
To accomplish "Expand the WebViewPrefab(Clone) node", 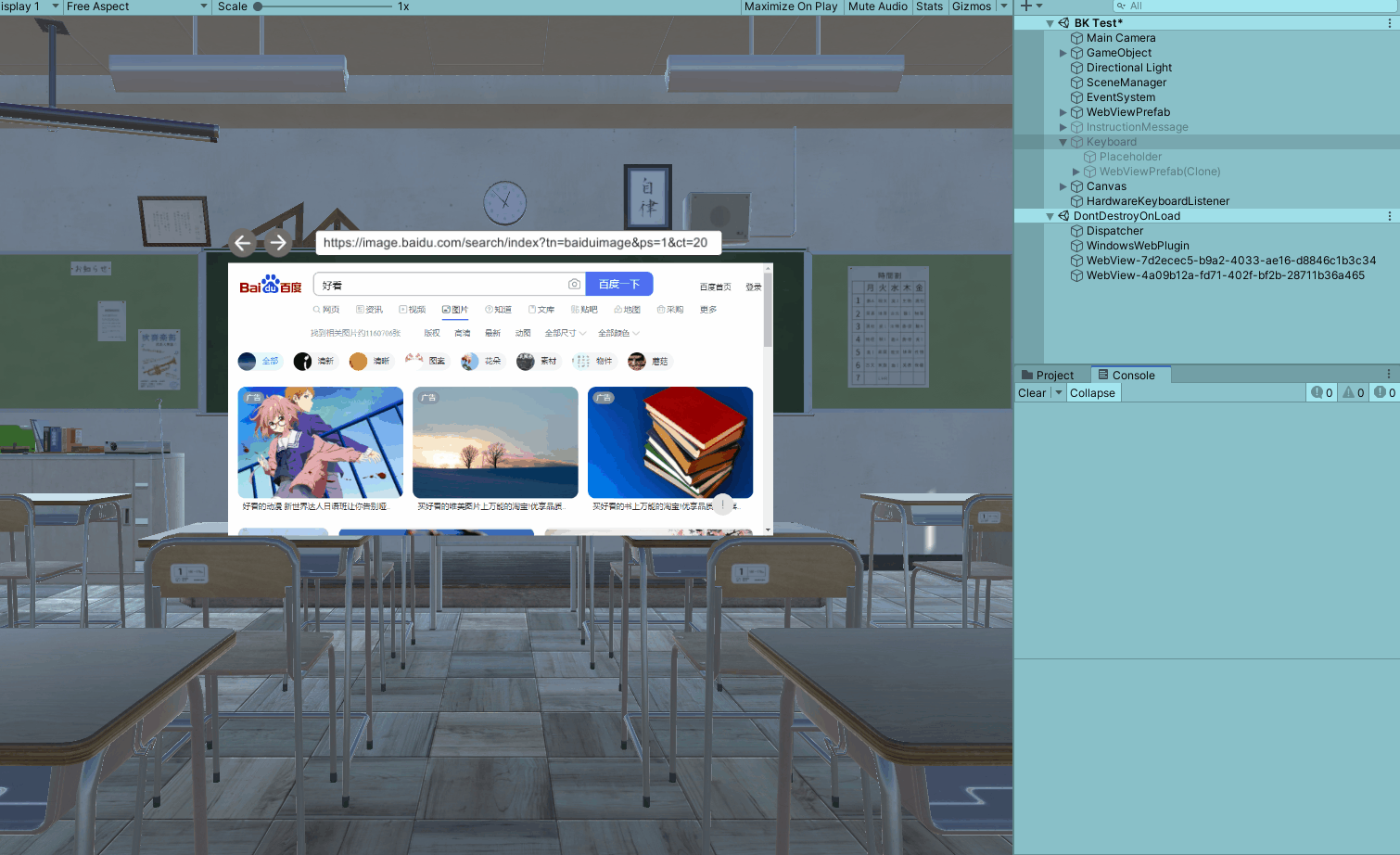I will tap(1076, 172).
